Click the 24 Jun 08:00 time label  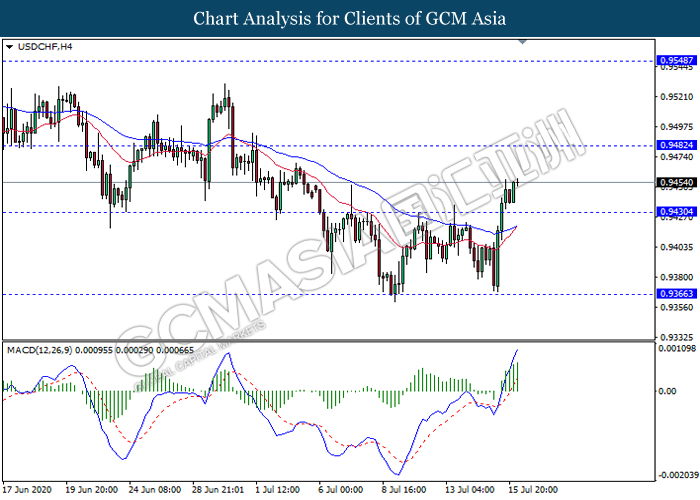[x=155, y=490]
